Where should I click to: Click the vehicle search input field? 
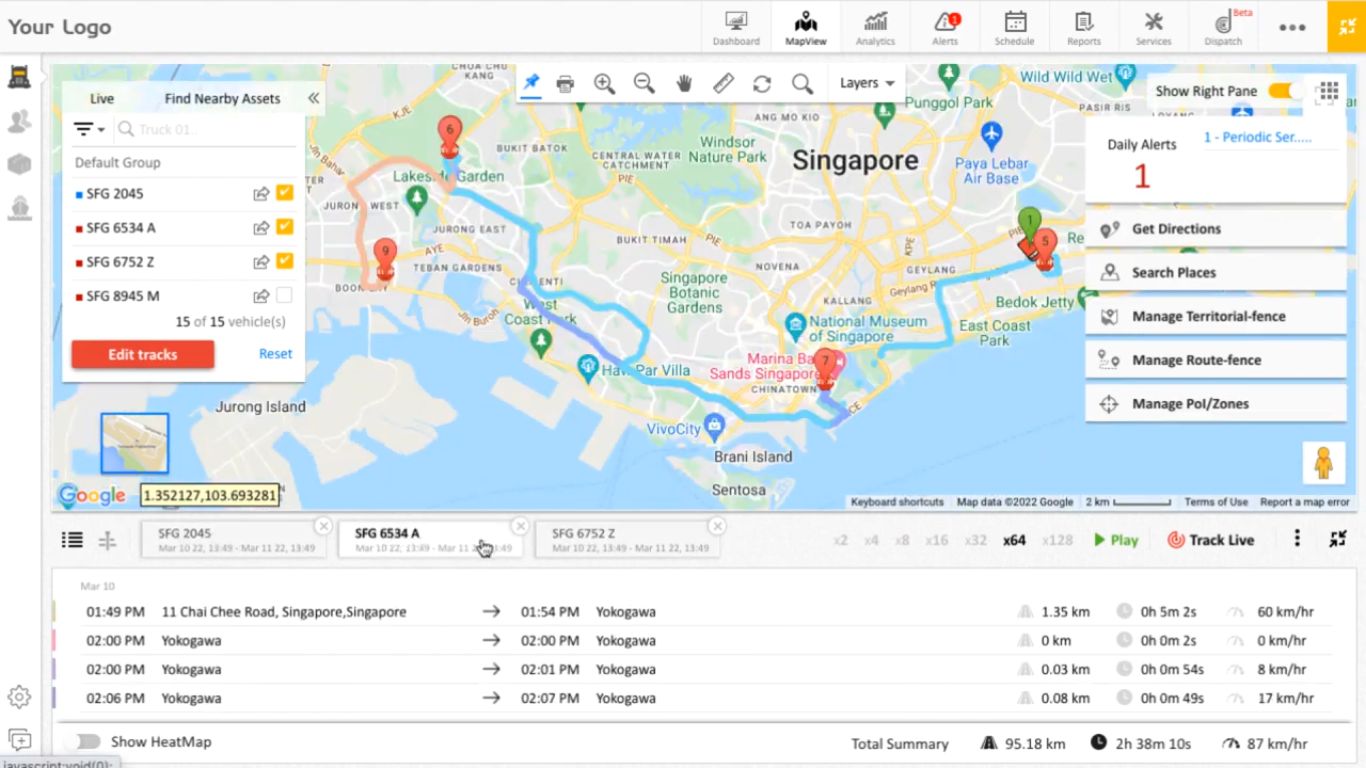point(206,129)
